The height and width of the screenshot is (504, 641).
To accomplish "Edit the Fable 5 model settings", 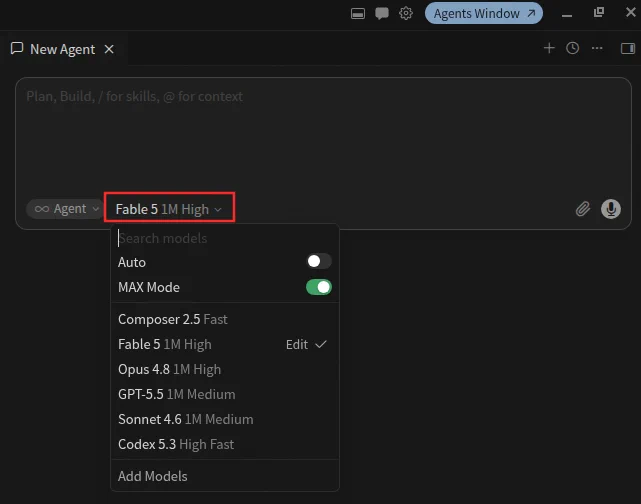I will (297, 345).
